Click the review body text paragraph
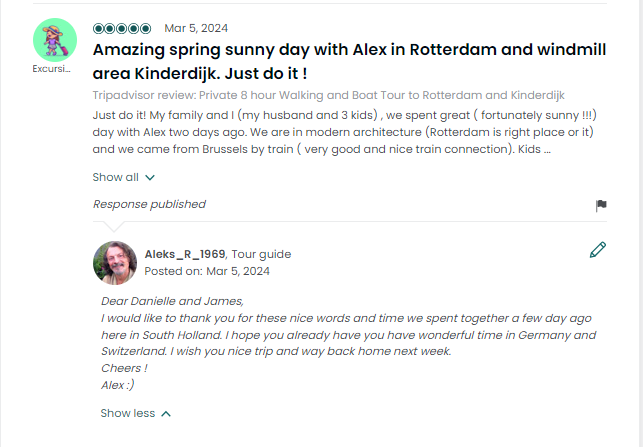Screen dimensions: 643x447 coord(344,132)
